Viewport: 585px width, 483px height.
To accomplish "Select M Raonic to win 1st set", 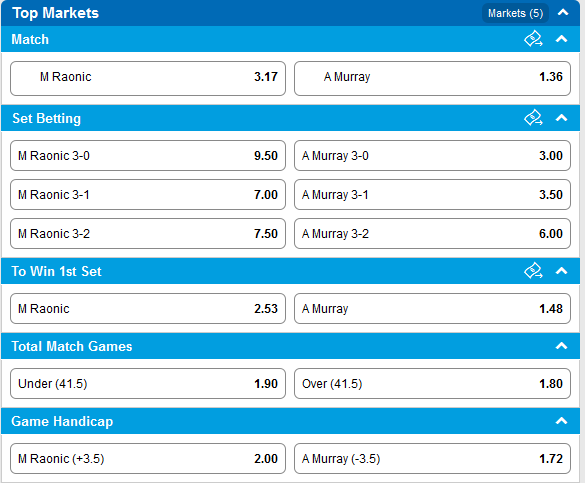I will click(x=148, y=308).
